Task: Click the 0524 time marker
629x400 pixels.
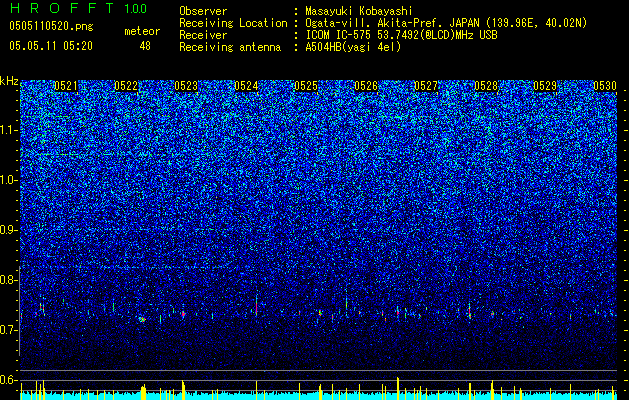Action: pyautogui.click(x=246, y=86)
